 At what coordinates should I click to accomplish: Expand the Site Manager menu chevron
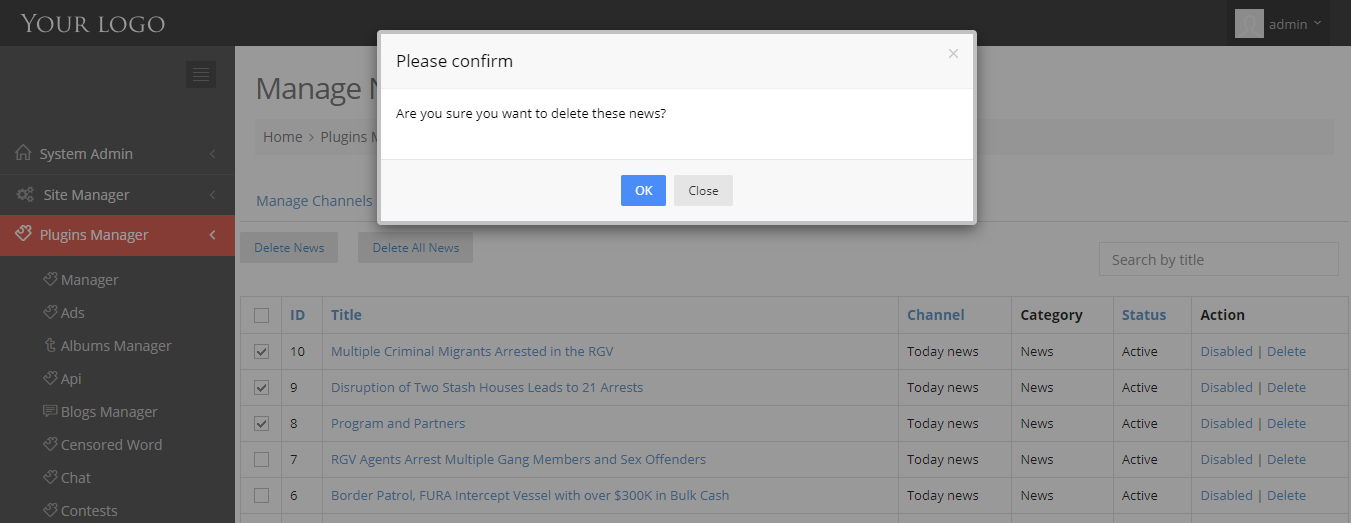click(x=213, y=194)
